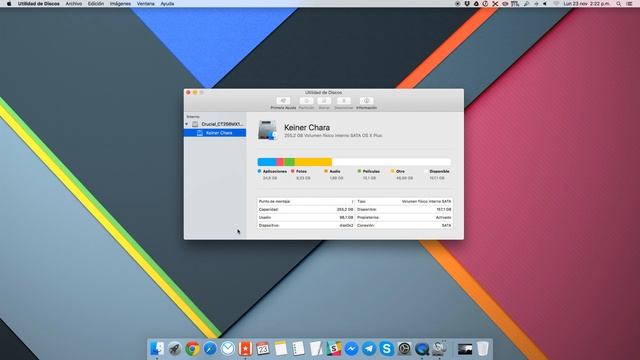The height and width of the screenshot is (360, 640).
Task: Click the Audio legend label
Action: pyautogui.click(x=335, y=171)
